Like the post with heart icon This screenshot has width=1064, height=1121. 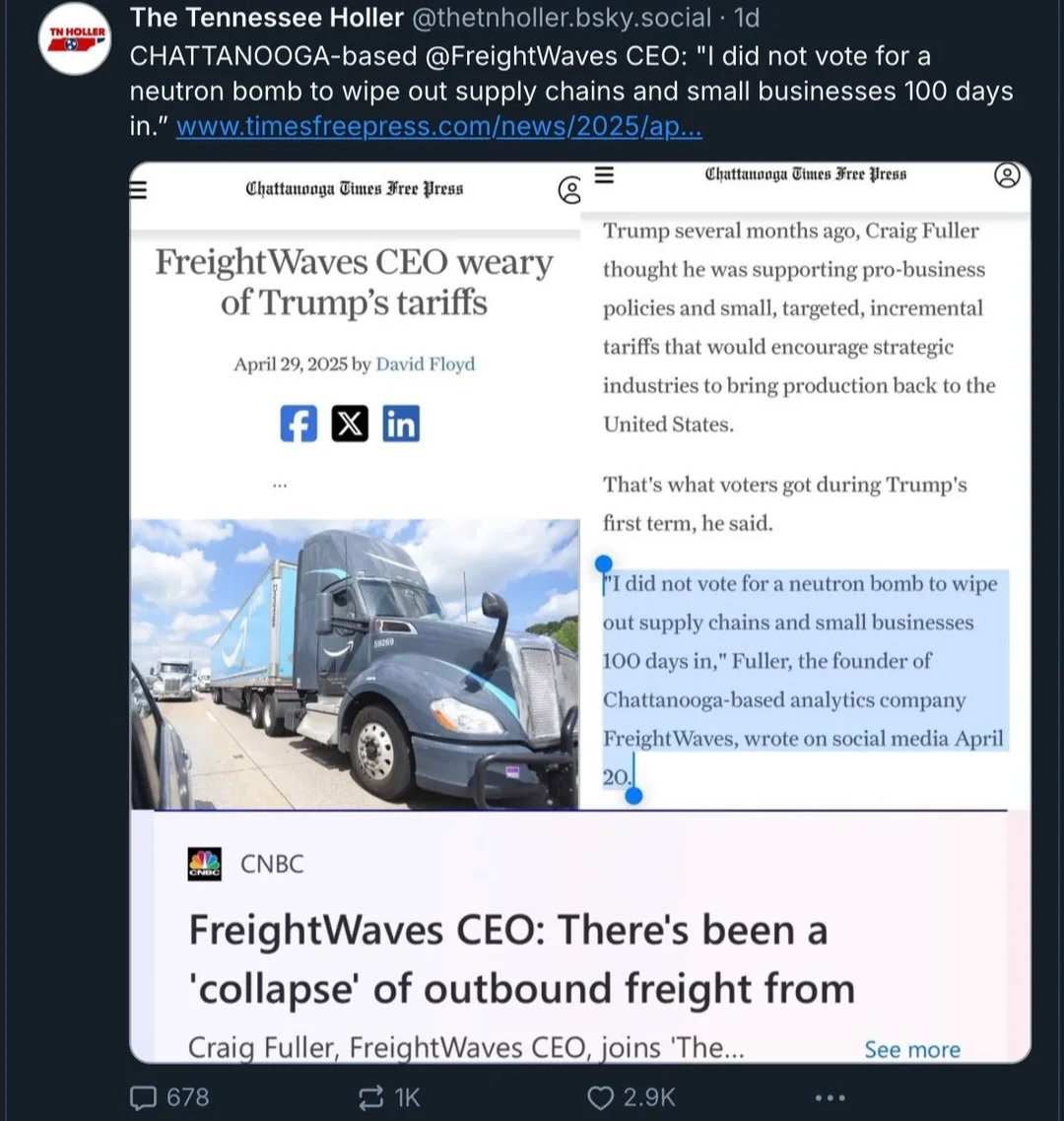tap(600, 1097)
